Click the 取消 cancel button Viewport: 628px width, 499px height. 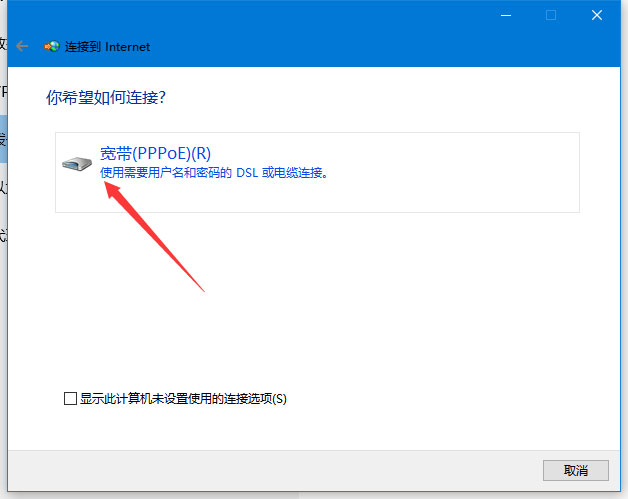(x=576, y=470)
